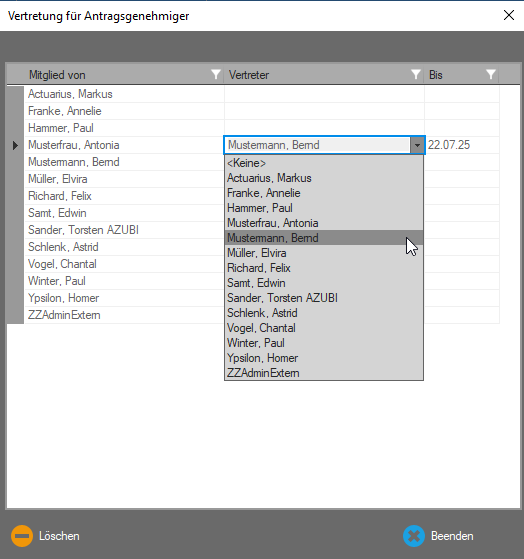Screen dimensions: 524x559
Task: Open filter for Mitglied von column
Action: pos(216,75)
